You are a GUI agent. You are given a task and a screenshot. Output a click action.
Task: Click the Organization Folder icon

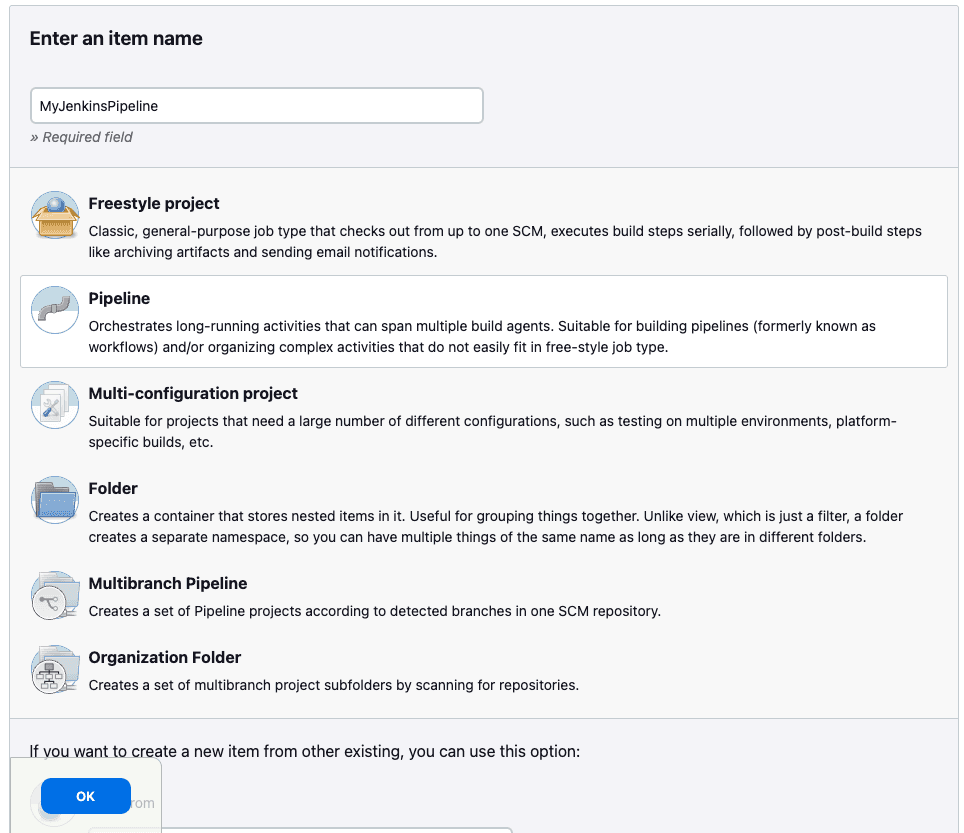pos(54,669)
